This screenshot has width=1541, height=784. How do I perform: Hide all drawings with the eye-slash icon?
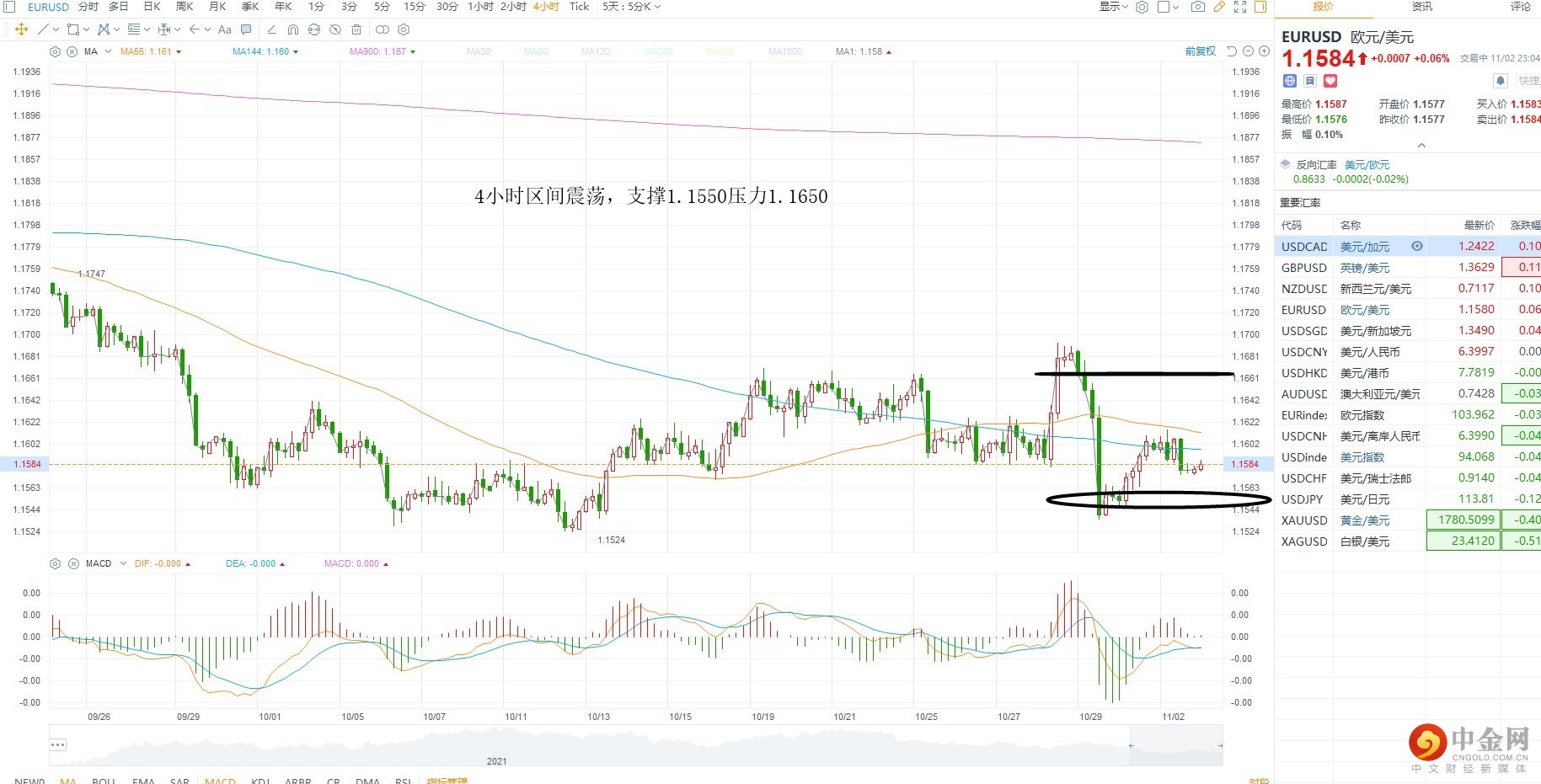(335, 29)
